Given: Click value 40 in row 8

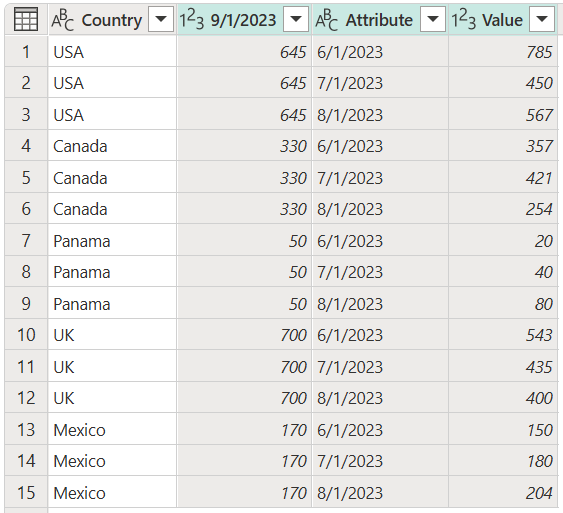Looking at the screenshot, I should (x=503, y=272).
